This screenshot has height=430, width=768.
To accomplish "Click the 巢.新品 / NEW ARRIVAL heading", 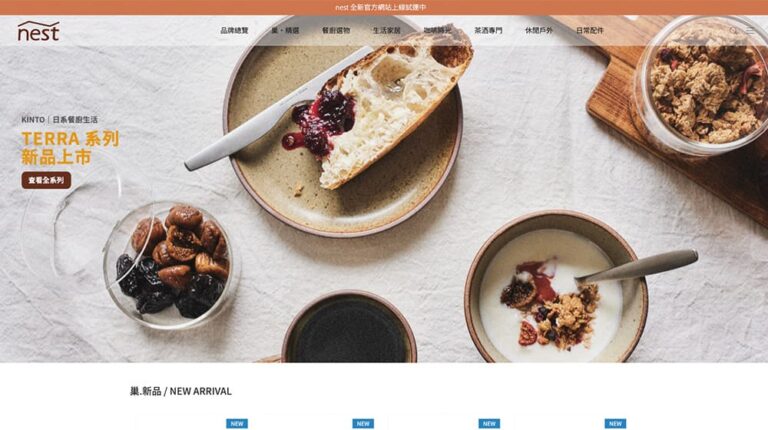I will (x=181, y=391).
